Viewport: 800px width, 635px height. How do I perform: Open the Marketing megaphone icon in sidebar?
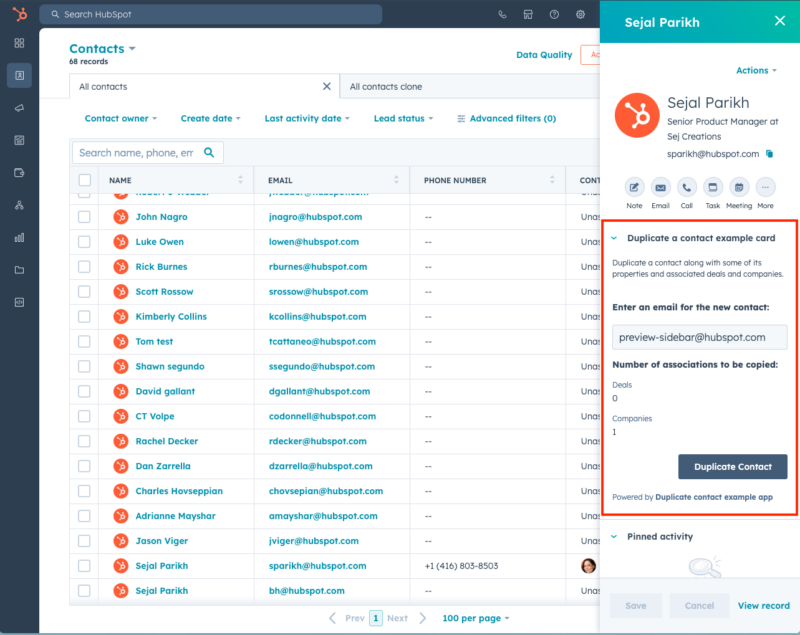click(x=19, y=108)
